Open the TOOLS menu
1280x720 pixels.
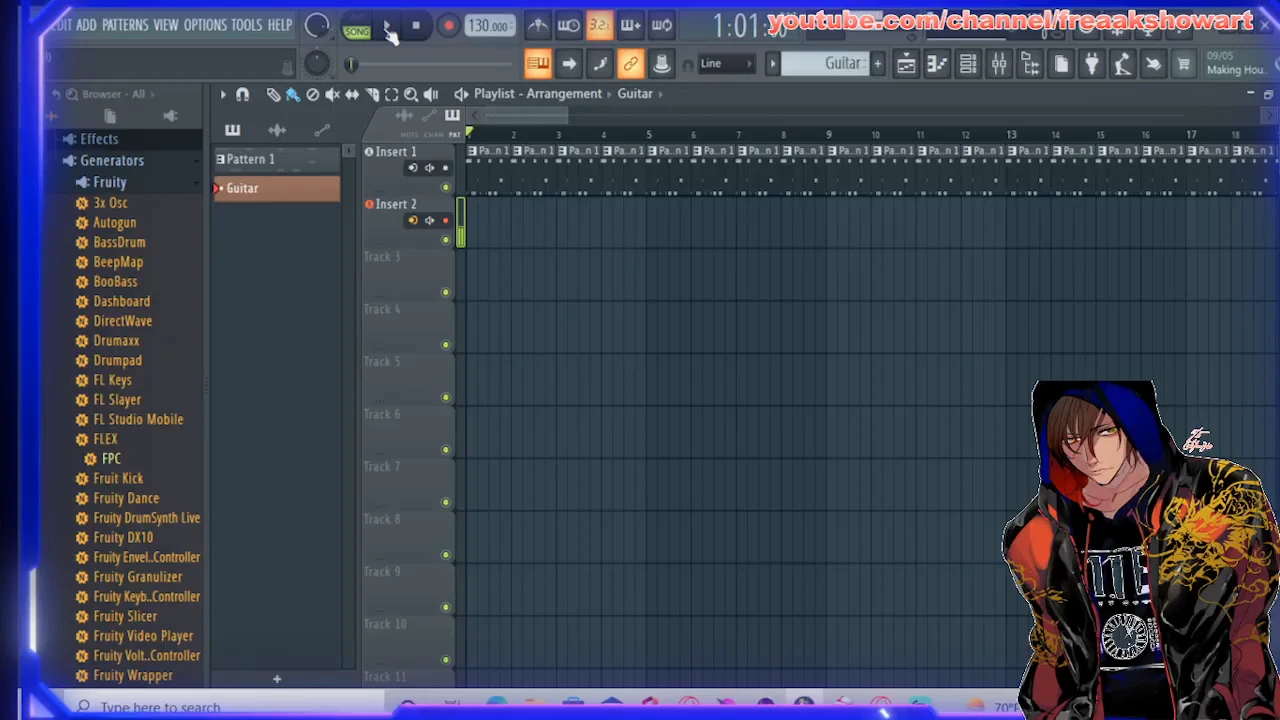point(246,25)
